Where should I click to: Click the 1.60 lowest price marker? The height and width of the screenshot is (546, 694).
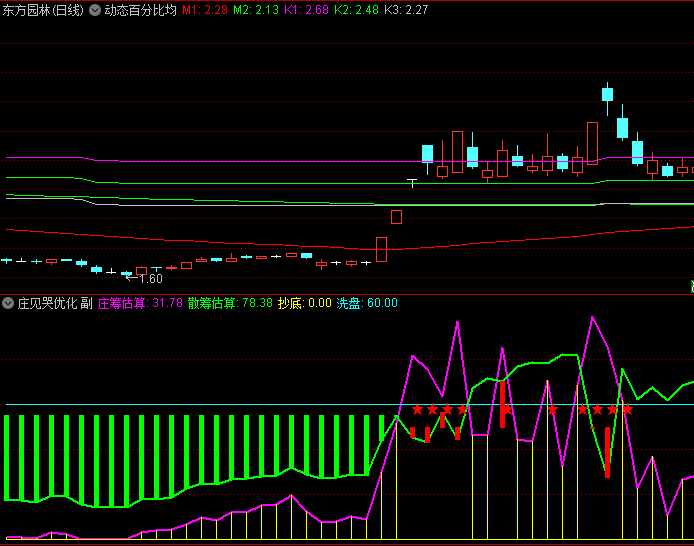[x=148, y=279]
